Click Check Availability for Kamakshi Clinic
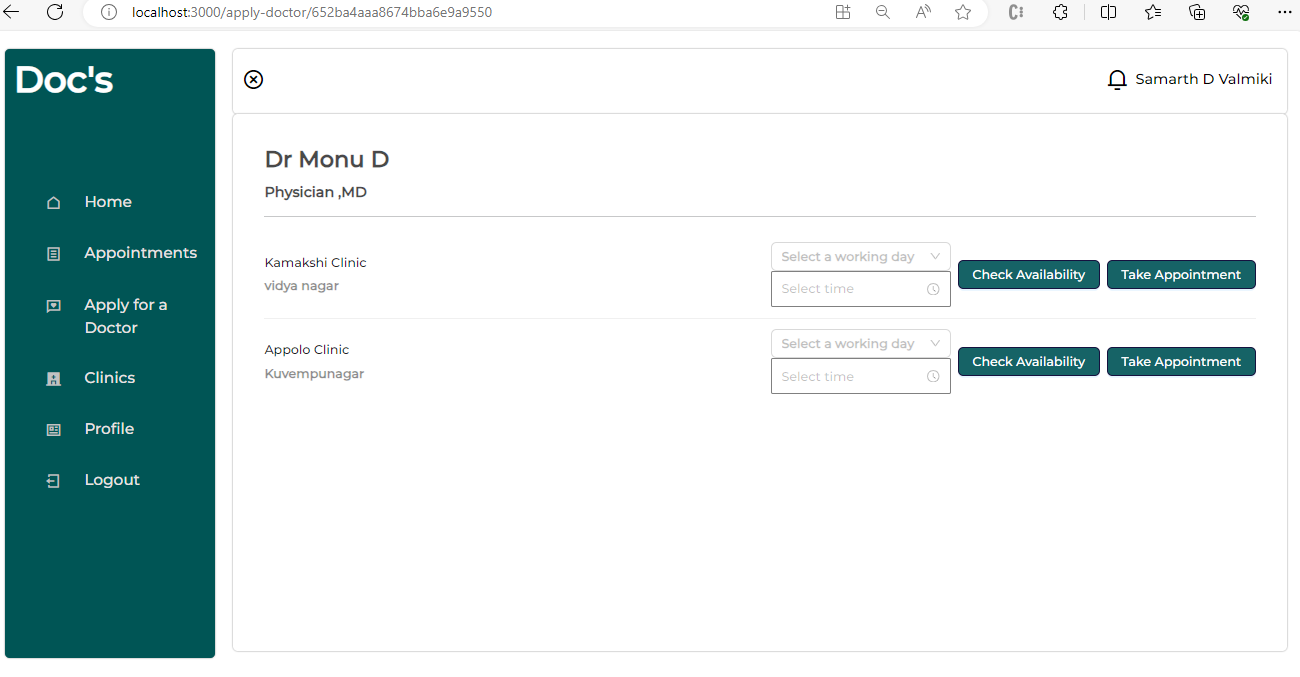 (x=1028, y=274)
